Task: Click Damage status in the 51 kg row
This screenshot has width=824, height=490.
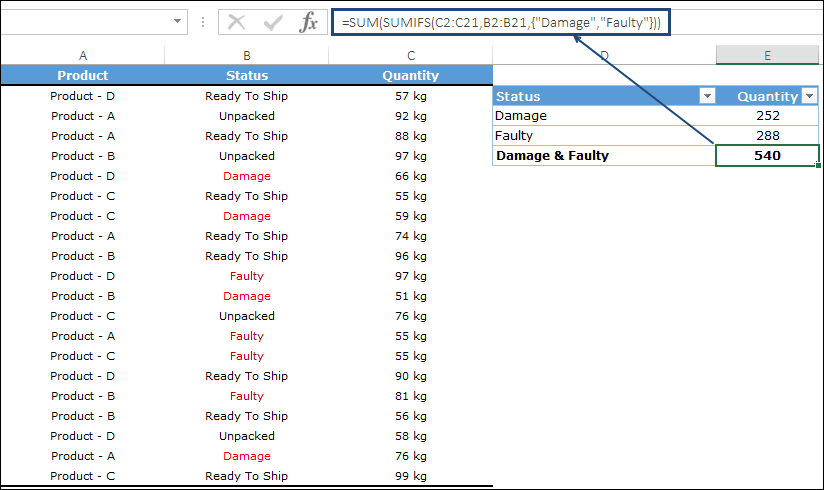Action: [x=246, y=295]
